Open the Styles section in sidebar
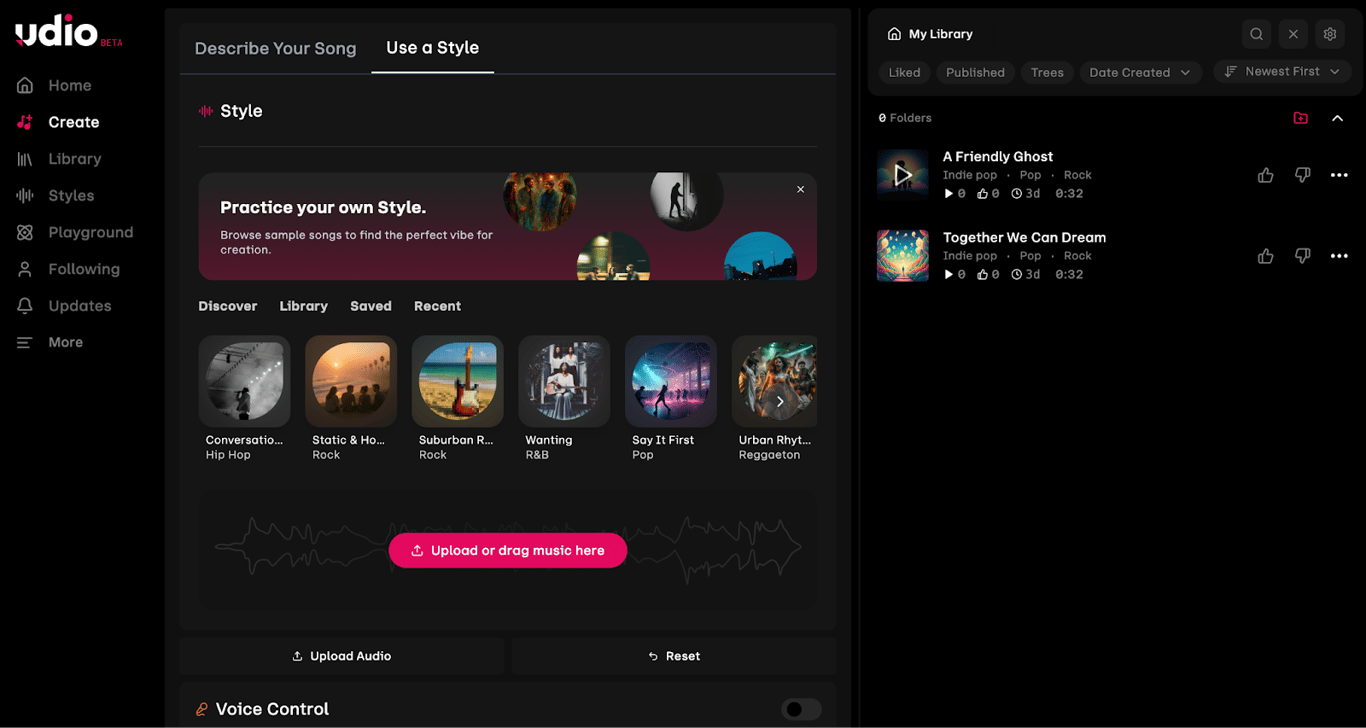The height and width of the screenshot is (728, 1366). [x=73, y=195]
